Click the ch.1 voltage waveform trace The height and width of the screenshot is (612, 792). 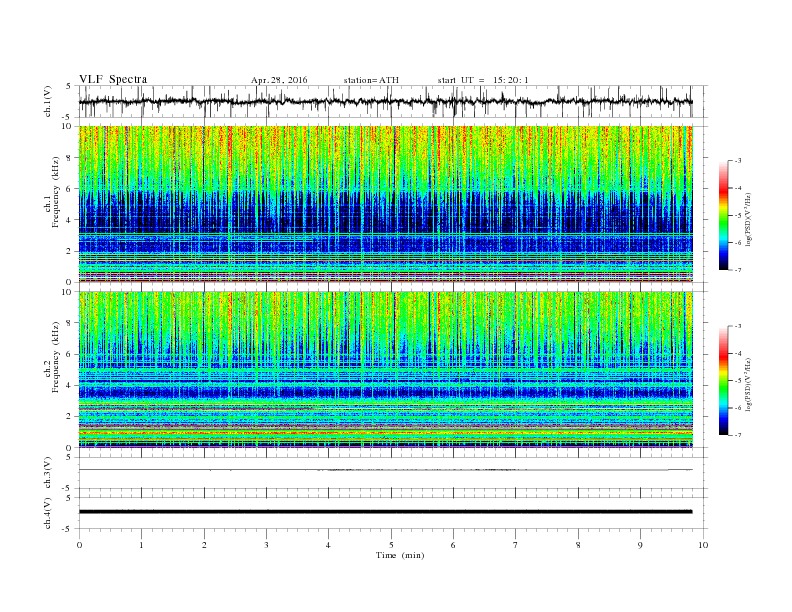pos(385,102)
